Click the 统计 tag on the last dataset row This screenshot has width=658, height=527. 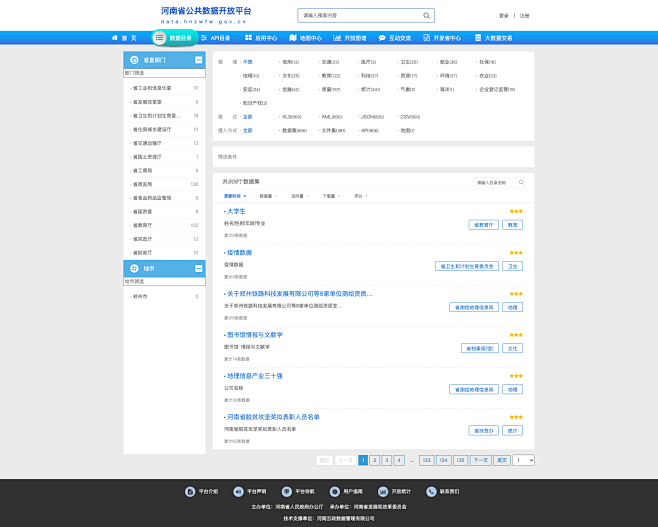[x=512, y=430]
